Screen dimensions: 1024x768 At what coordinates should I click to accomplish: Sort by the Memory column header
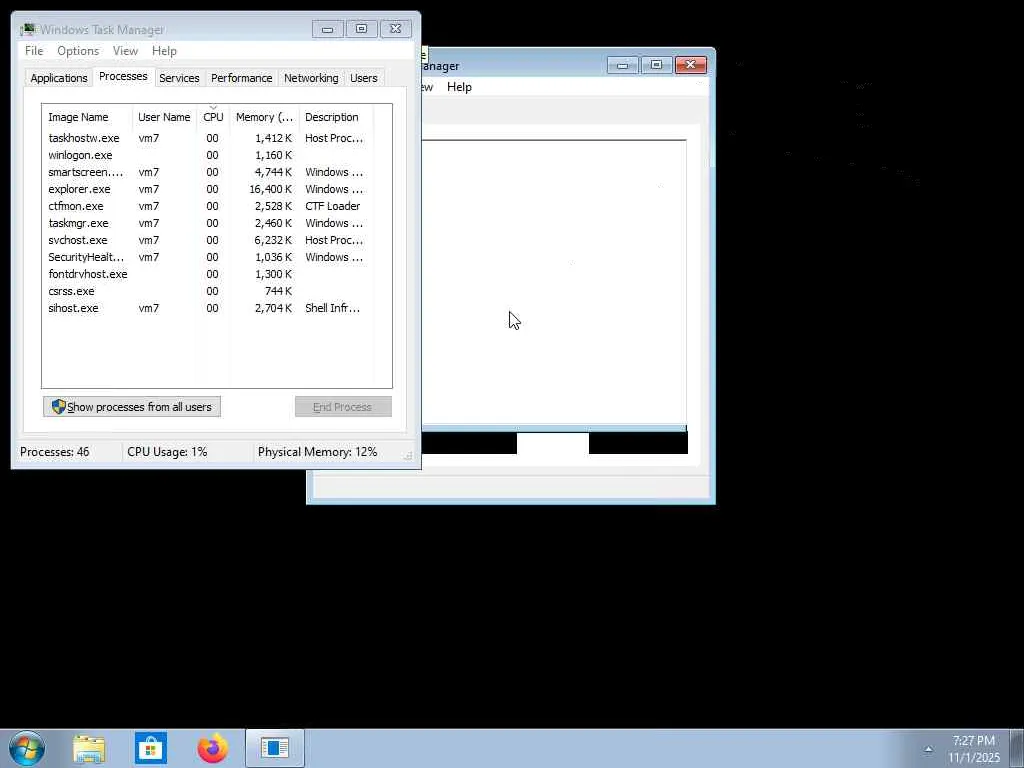[x=264, y=117]
